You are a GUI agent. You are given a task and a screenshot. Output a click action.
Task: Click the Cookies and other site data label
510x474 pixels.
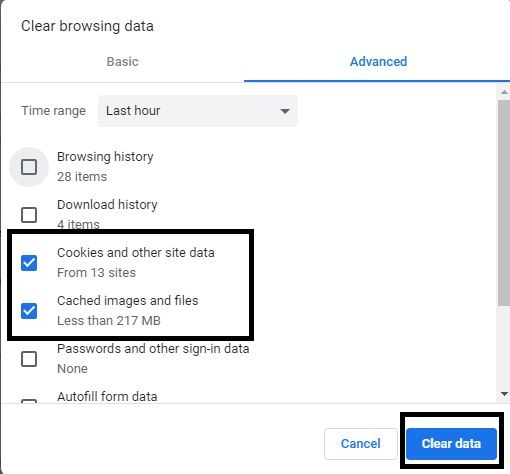[136, 253]
